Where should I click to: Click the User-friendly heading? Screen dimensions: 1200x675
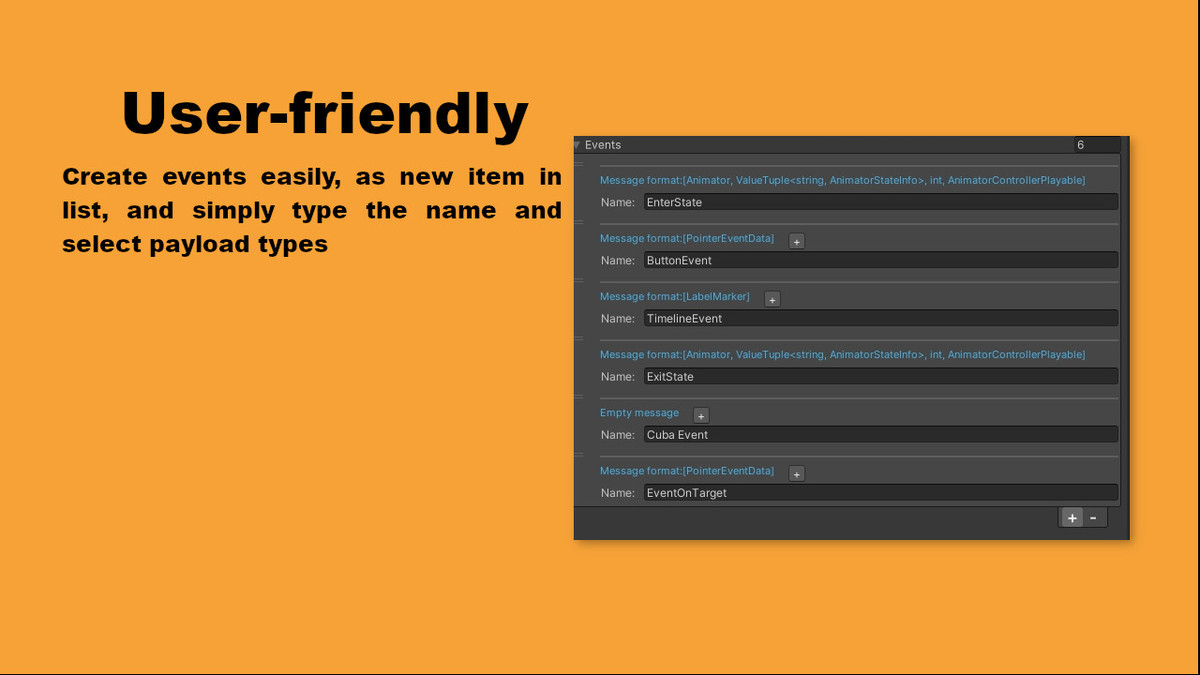(325, 112)
